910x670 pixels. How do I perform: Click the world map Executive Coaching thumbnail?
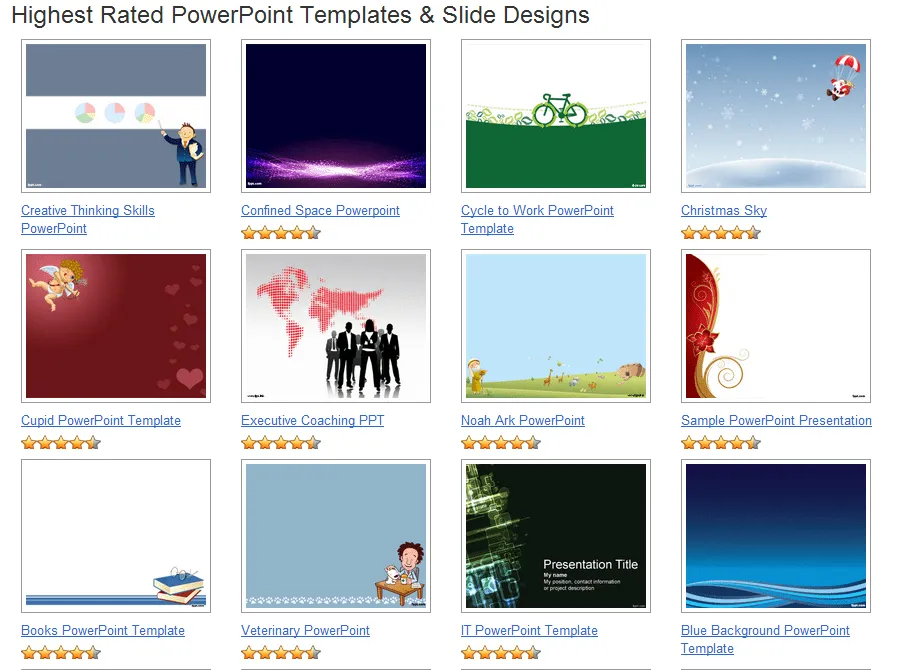tap(336, 325)
